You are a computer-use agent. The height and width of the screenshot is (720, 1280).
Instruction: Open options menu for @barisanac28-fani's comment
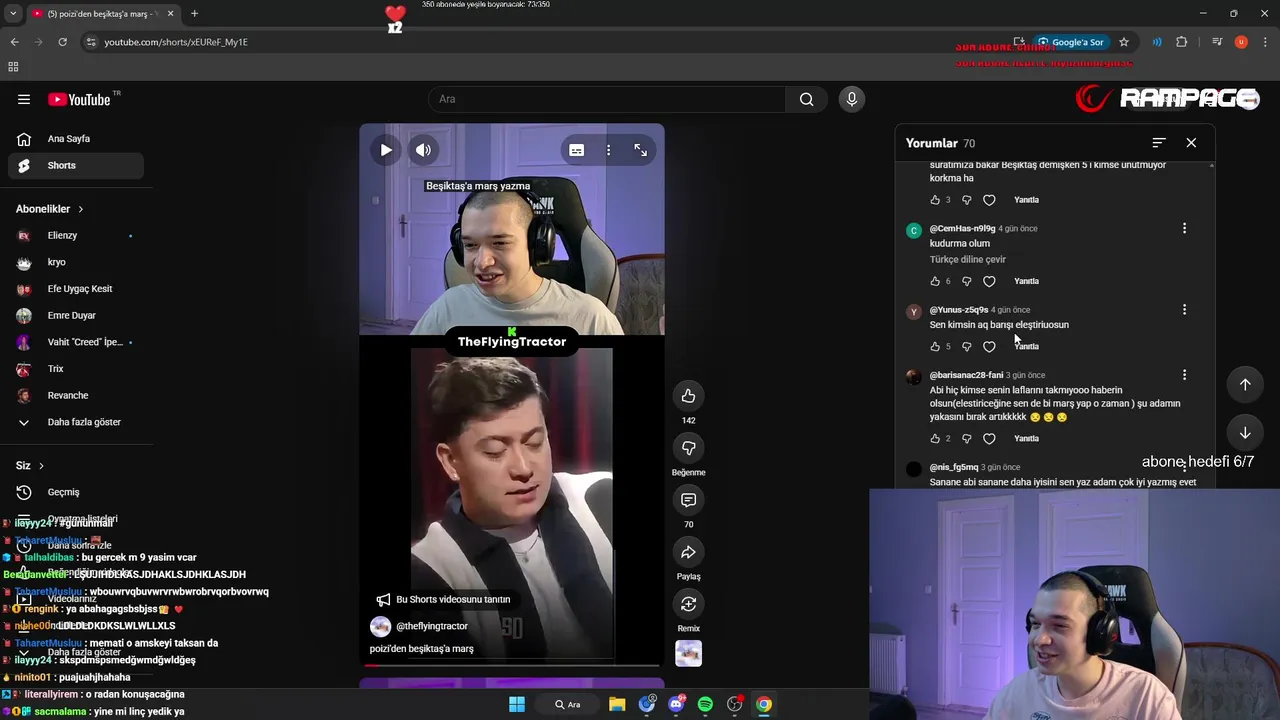1184,375
